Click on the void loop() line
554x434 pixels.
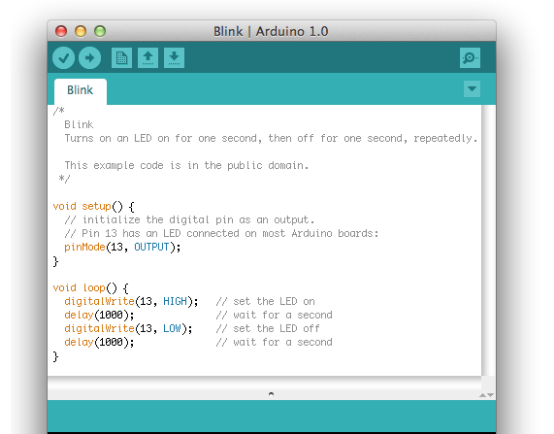[x=90, y=288]
